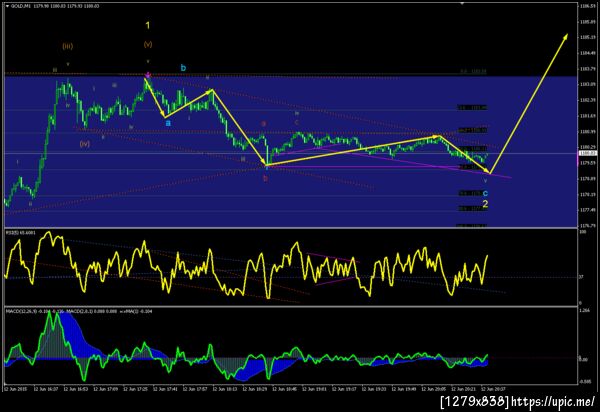
Task: Click the highlighted current price tag on scale
Action: click(x=587, y=153)
